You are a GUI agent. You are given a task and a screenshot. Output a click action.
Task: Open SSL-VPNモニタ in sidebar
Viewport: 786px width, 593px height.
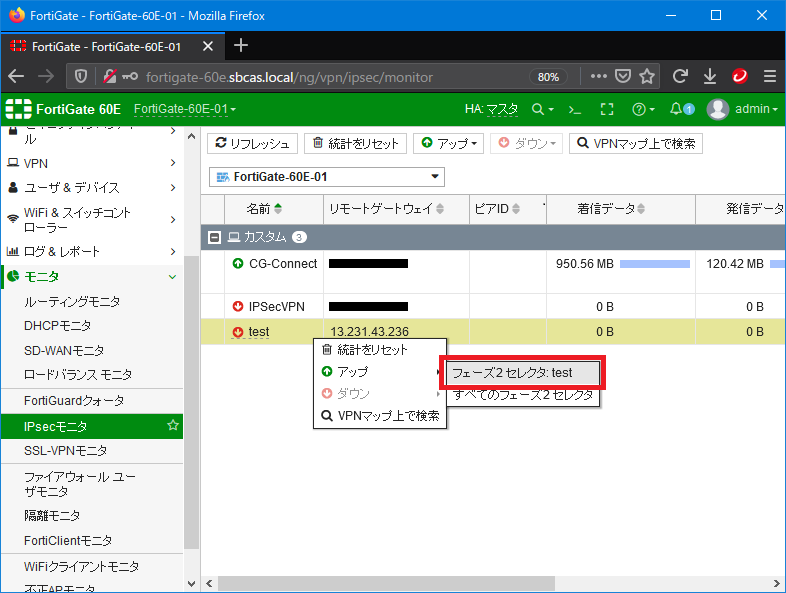tap(66, 451)
